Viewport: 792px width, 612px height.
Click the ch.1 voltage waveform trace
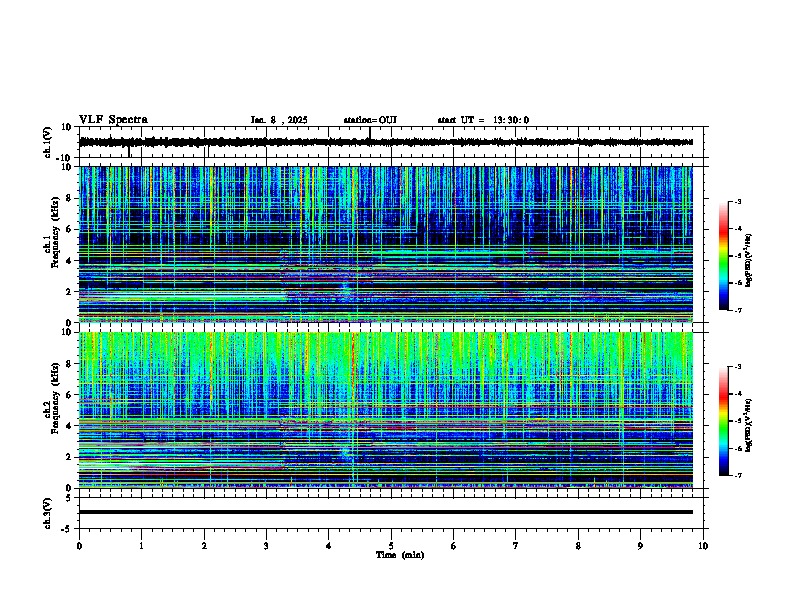(386, 142)
